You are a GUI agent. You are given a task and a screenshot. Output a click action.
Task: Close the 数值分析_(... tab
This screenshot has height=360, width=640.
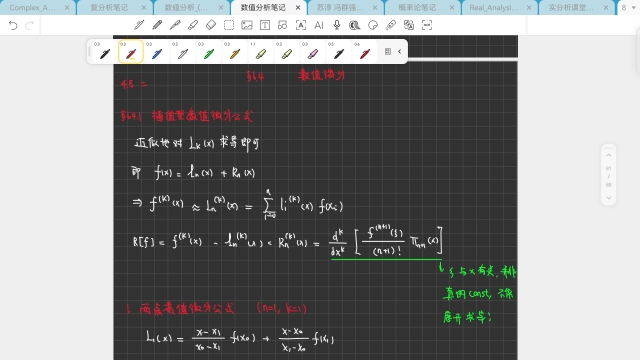221,8
